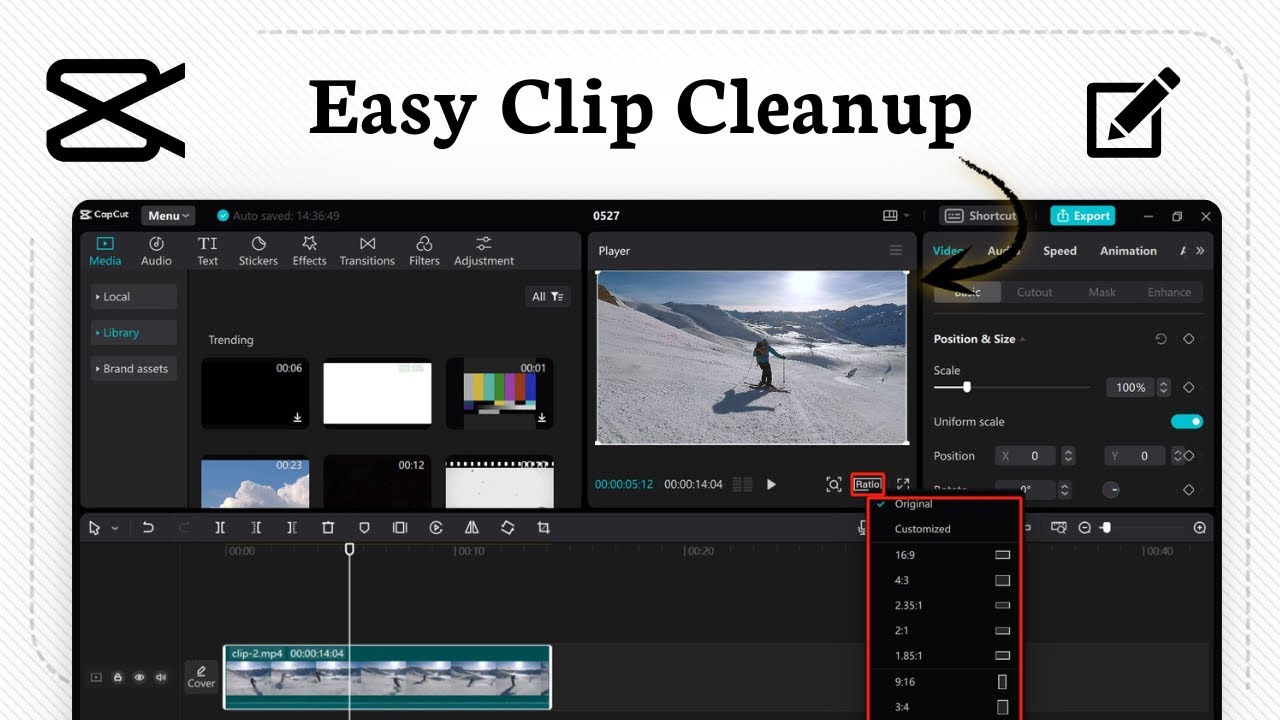The image size is (1280, 720).
Task: Add keyframe for Position & Size
Action: click(x=1189, y=339)
